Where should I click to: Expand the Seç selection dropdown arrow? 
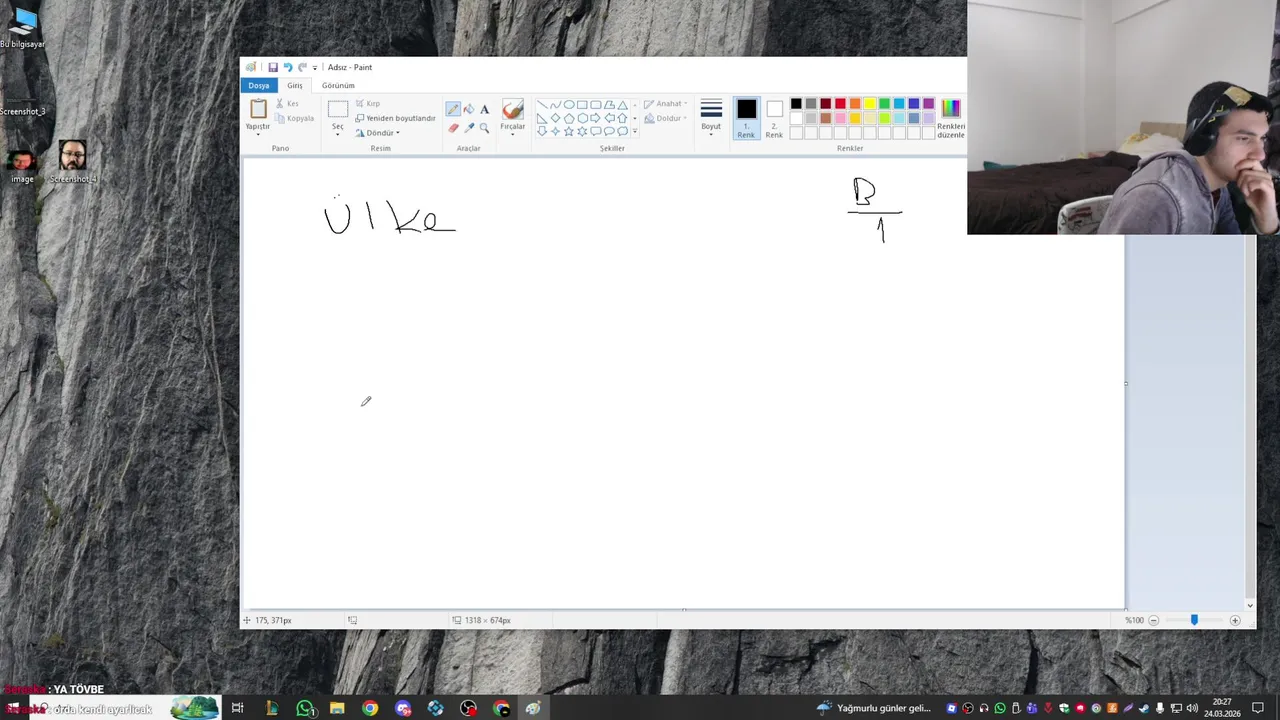click(338, 134)
